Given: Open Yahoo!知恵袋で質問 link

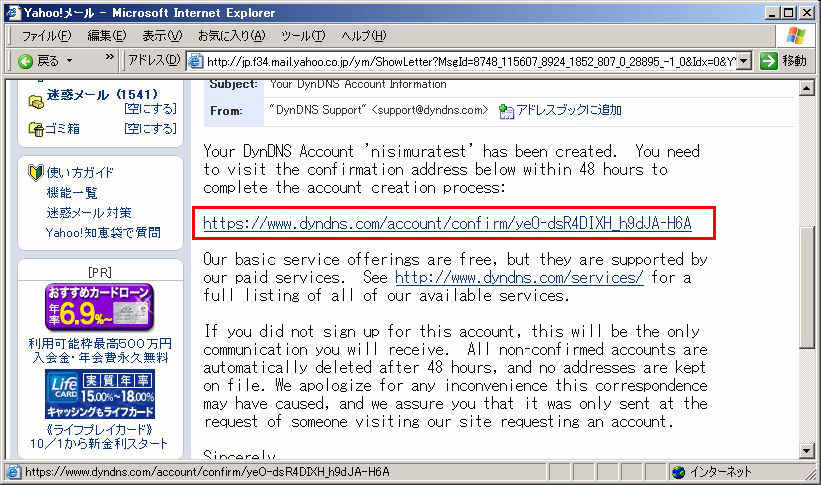Looking at the screenshot, I should point(103,233).
